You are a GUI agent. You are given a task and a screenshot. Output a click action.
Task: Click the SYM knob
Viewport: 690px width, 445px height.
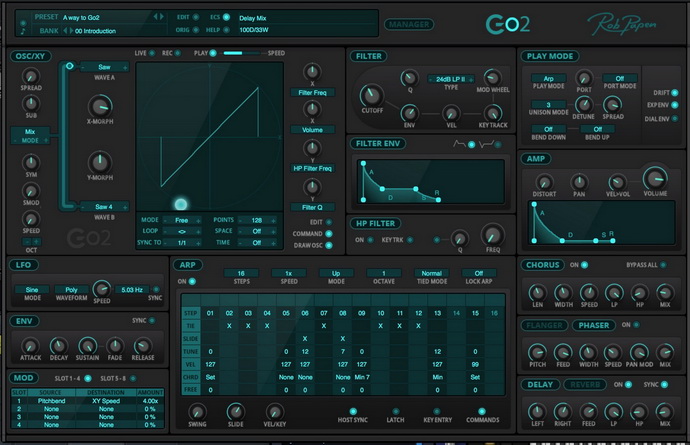30,162
